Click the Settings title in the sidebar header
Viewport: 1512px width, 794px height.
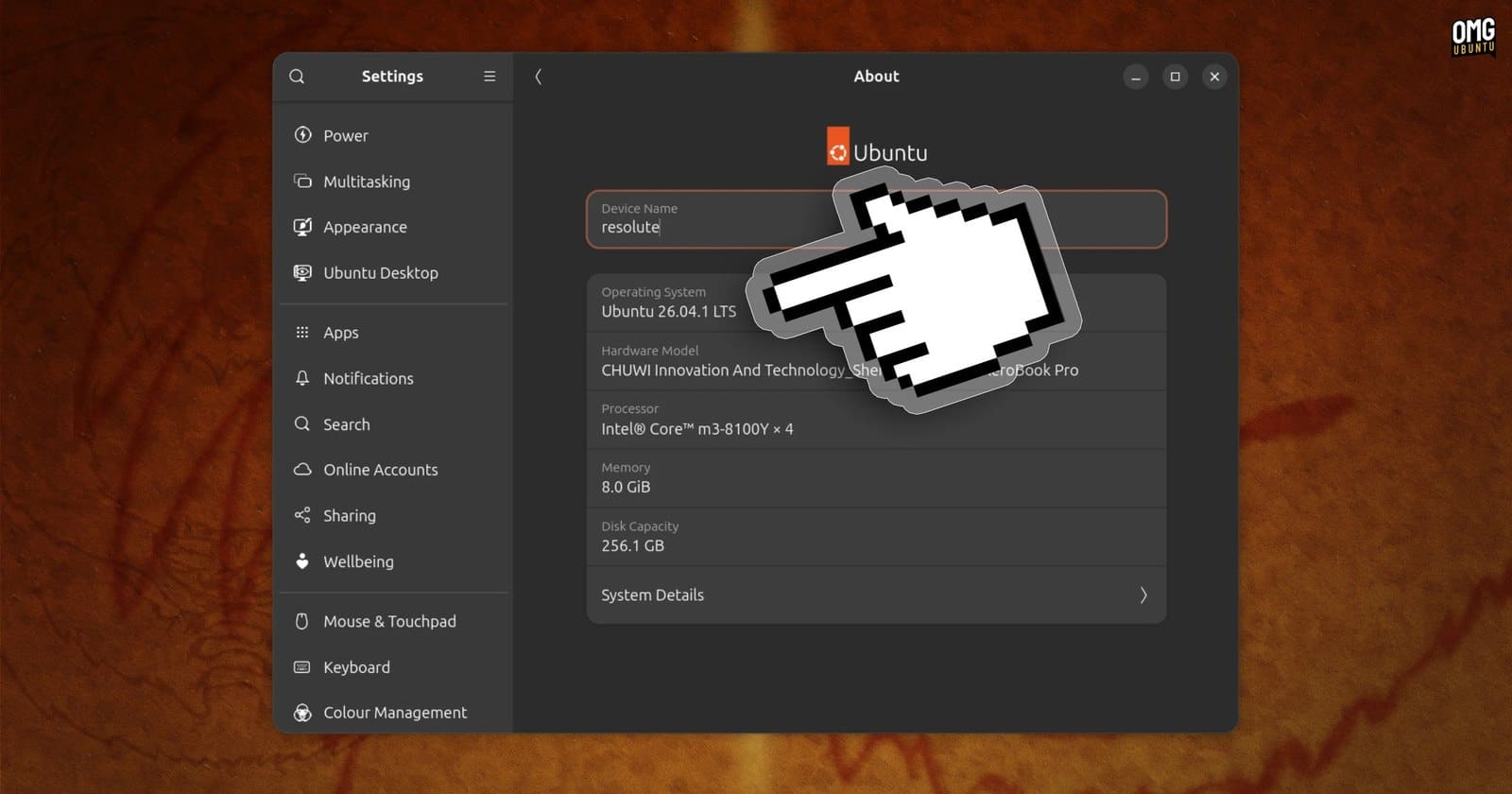point(392,77)
